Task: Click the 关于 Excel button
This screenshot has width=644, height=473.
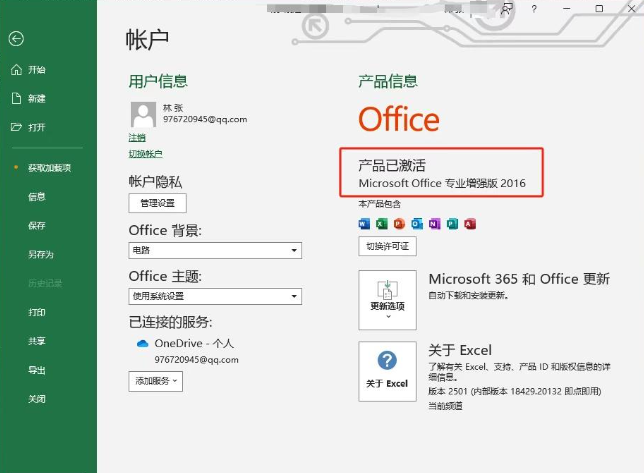Action: 387,371
